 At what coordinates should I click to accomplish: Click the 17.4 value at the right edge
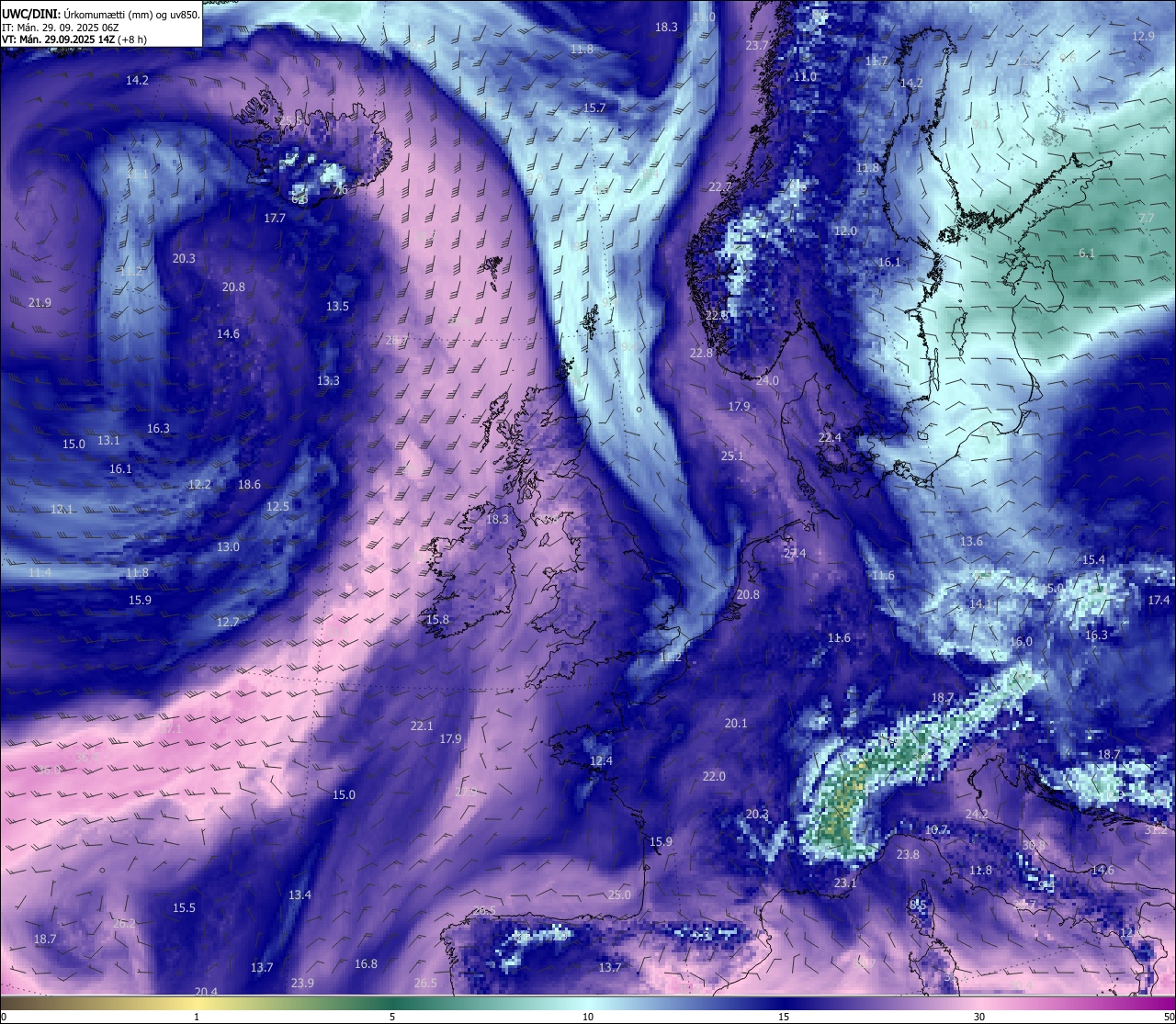[1159, 601]
